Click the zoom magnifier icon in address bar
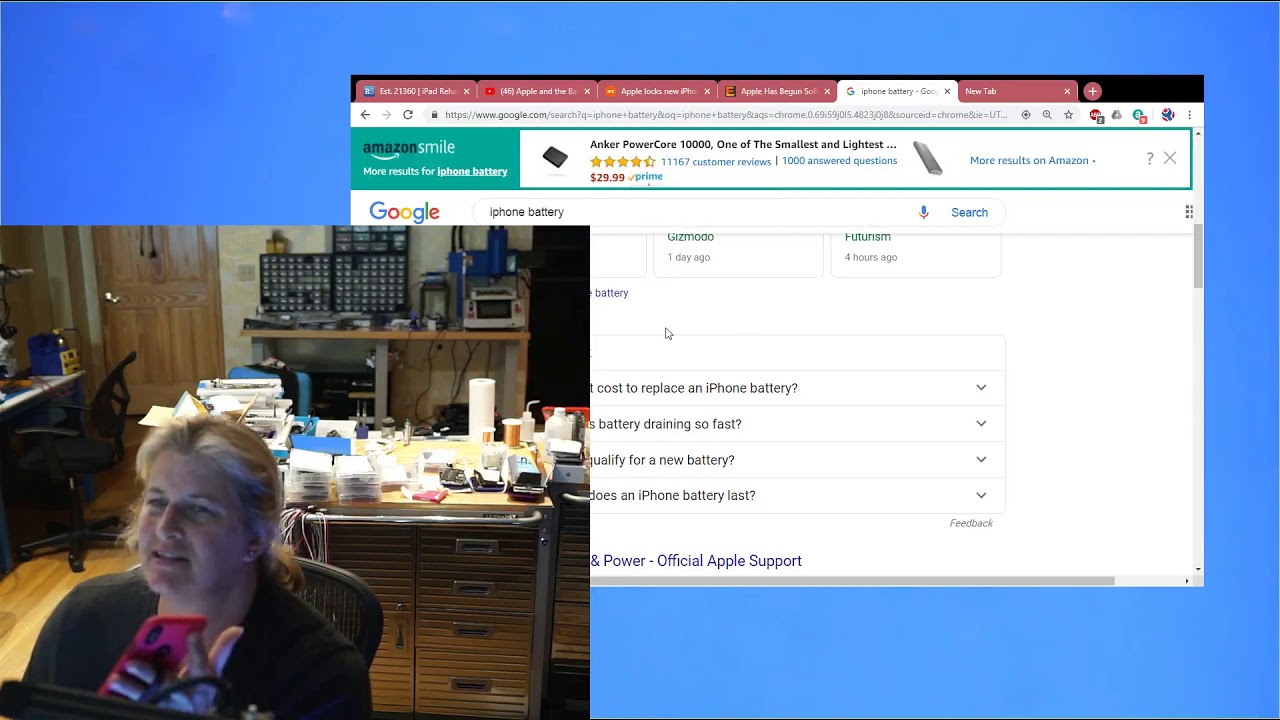Image resolution: width=1280 pixels, height=720 pixels. click(1047, 115)
